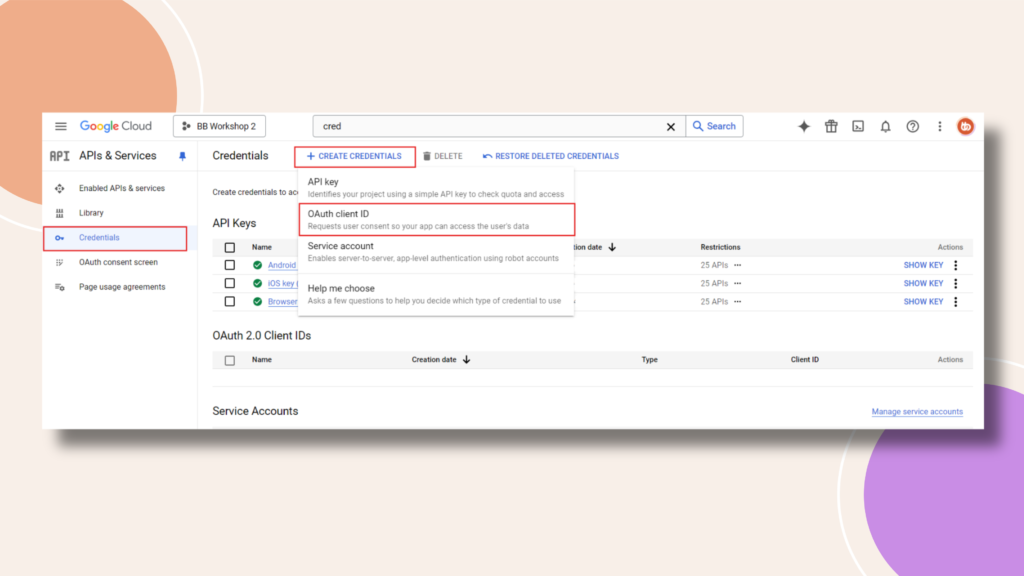This screenshot has height=576, width=1024.
Task: Activate Cloud Shell terminal icon
Action: coord(858,127)
